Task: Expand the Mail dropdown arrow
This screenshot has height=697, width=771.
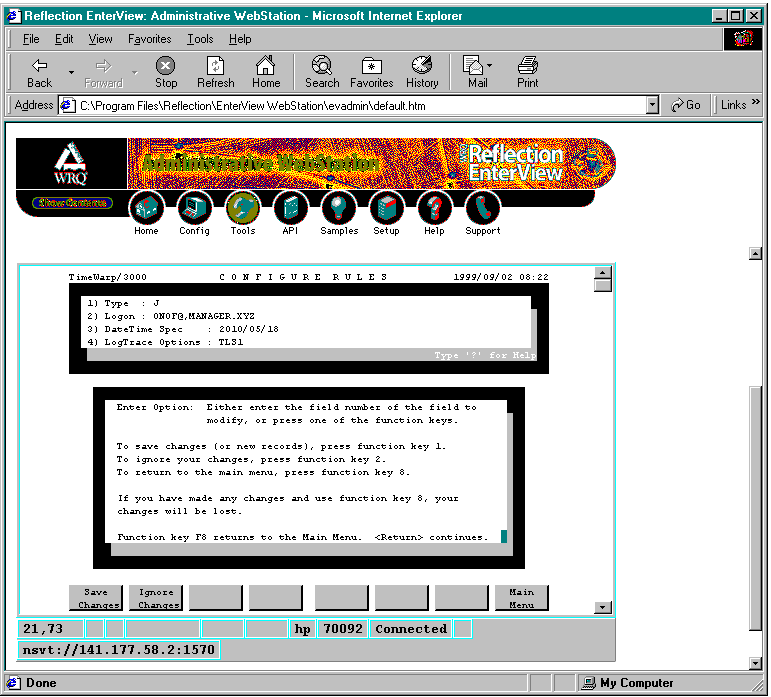Action: tap(490, 65)
